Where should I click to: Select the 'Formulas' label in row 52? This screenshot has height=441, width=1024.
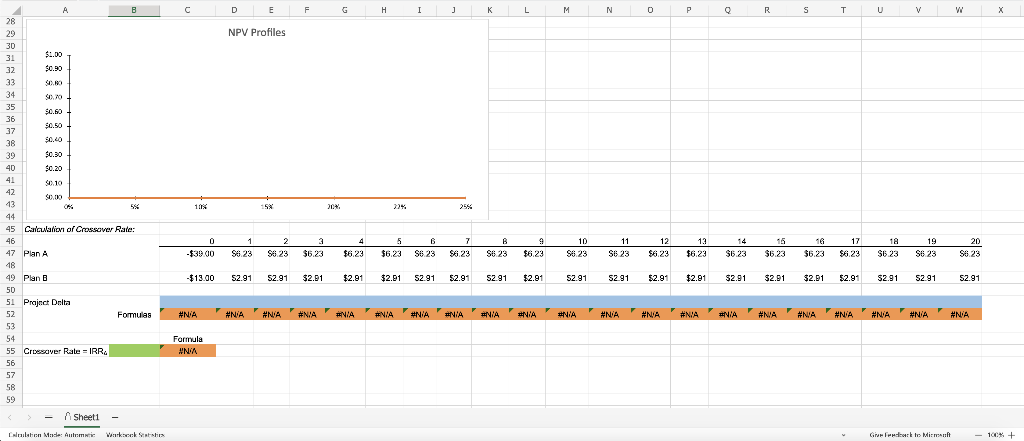134,314
